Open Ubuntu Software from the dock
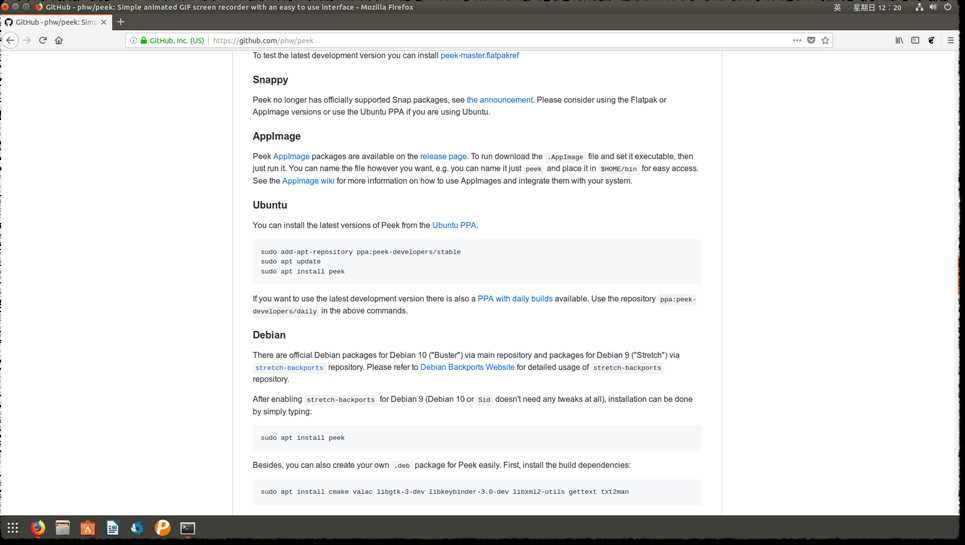The height and width of the screenshot is (545, 965). pyautogui.click(x=88, y=528)
